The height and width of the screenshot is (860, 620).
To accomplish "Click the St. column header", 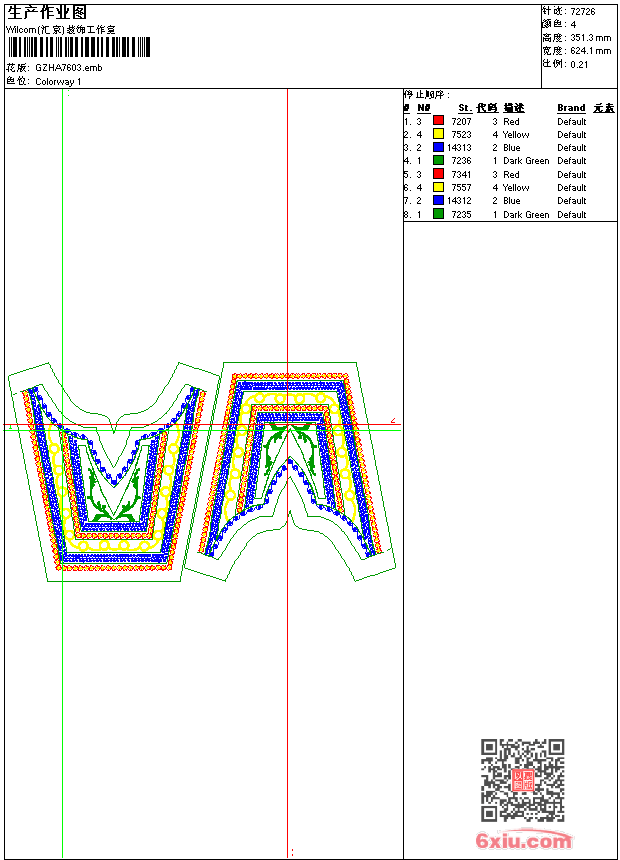I will pyautogui.click(x=465, y=108).
